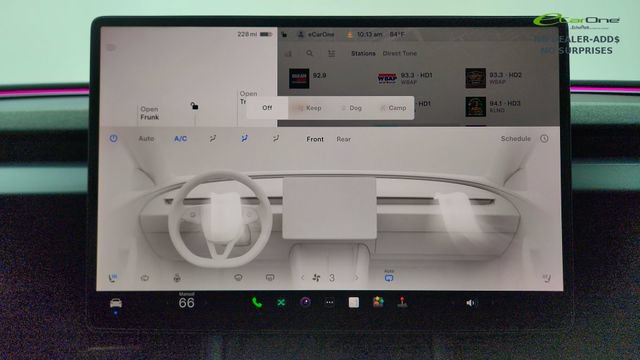
Task: Open the white square app icon
Action: [354, 302]
